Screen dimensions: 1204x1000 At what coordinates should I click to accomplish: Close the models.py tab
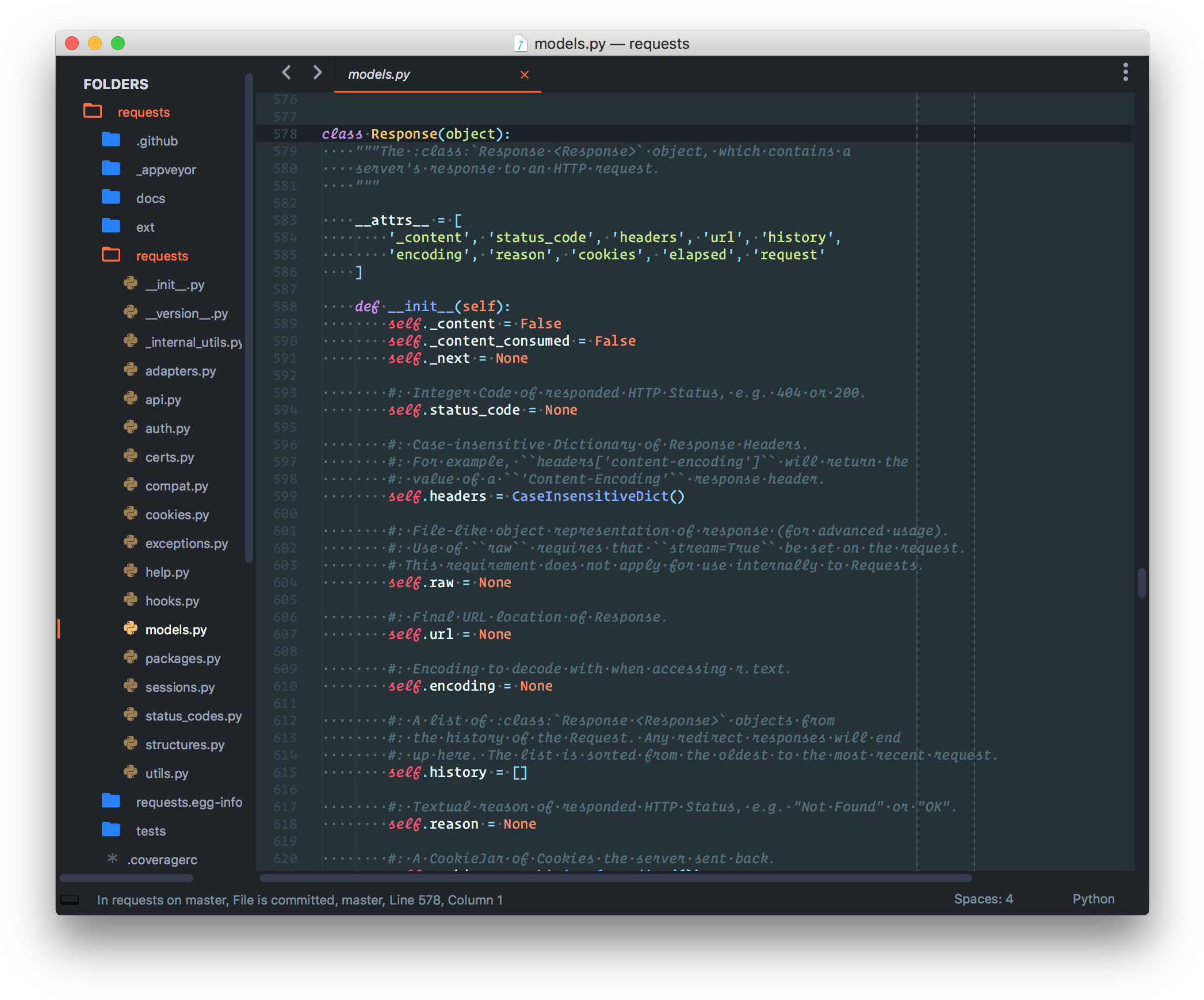524,75
